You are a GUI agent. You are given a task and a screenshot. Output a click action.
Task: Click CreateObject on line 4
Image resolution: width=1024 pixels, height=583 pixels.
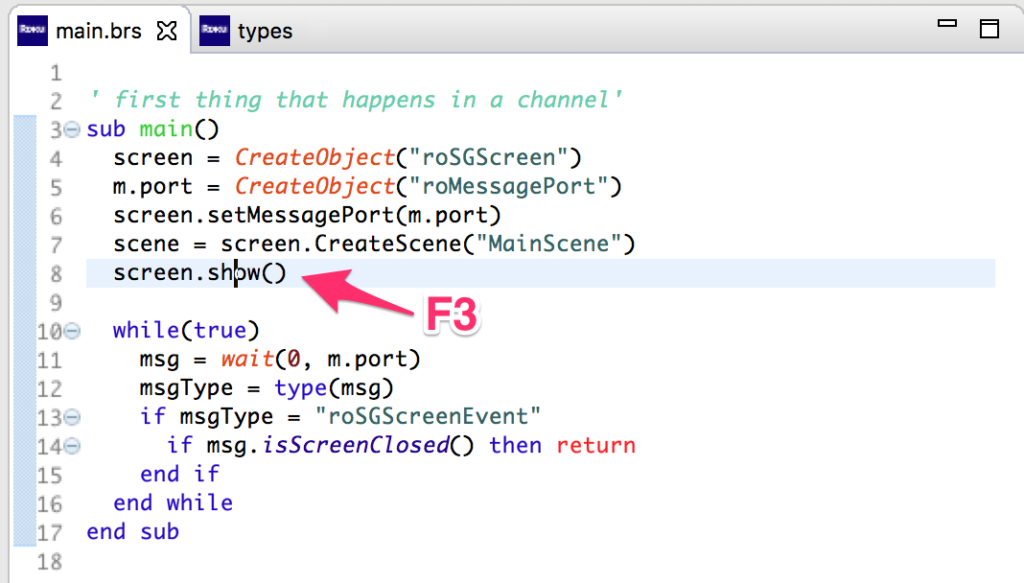coord(301,158)
